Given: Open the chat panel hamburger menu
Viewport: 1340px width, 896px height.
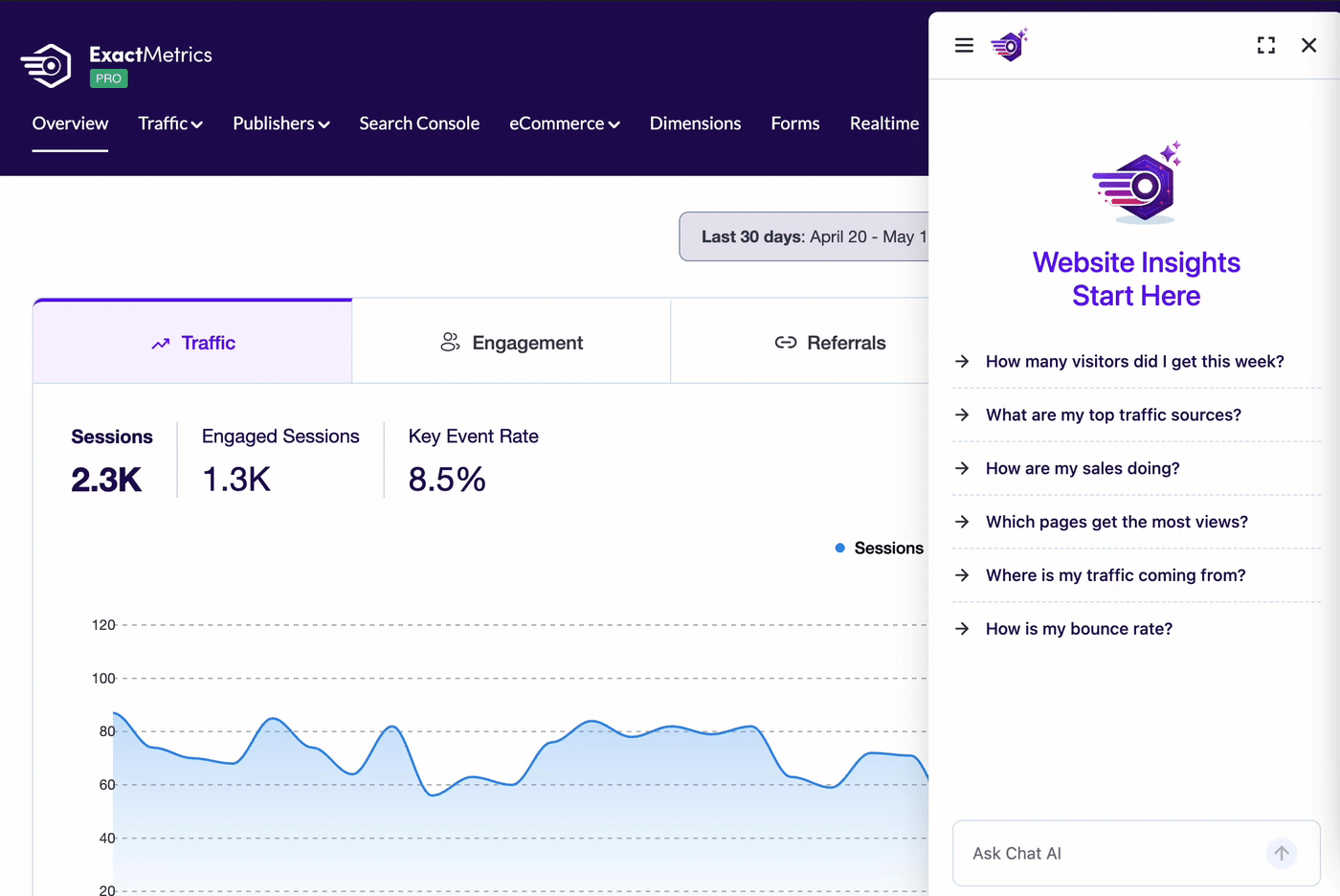Looking at the screenshot, I should (x=964, y=45).
